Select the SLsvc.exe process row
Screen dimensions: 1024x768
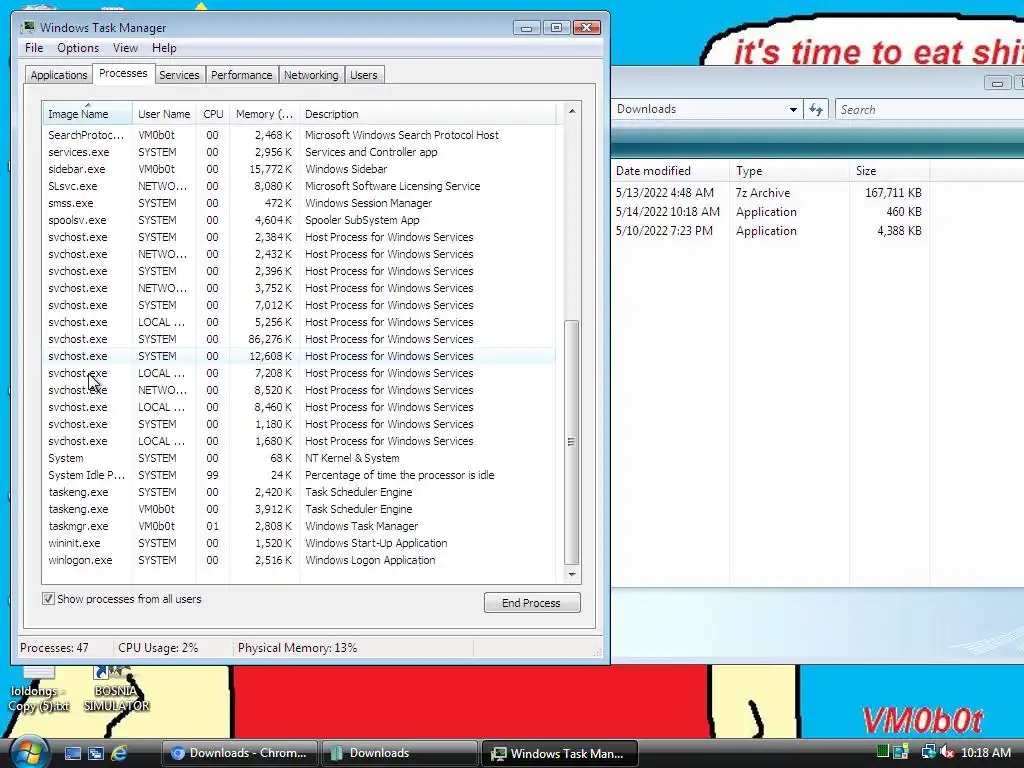[299, 186]
